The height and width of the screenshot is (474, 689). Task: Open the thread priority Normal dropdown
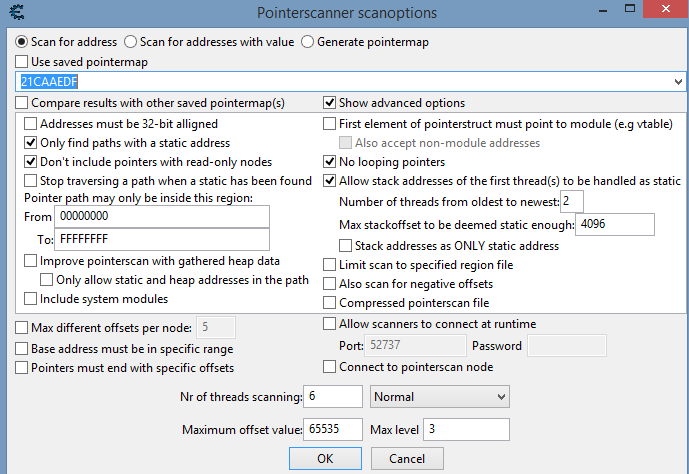coord(440,397)
